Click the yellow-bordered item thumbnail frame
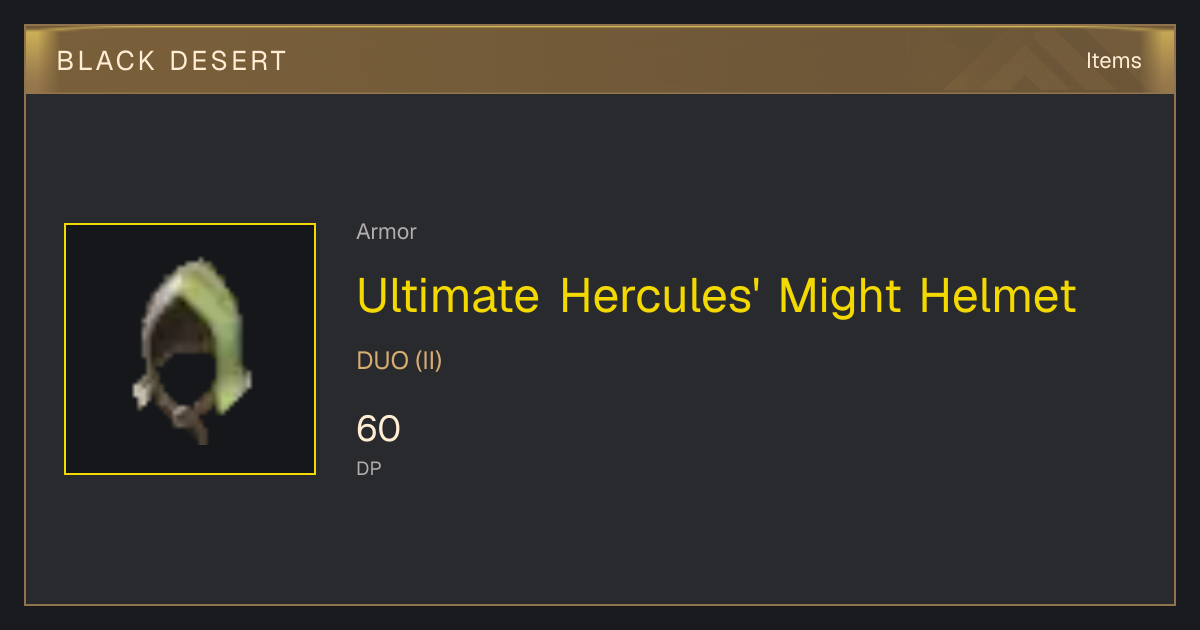Image resolution: width=1200 pixels, height=630 pixels. click(x=190, y=349)
